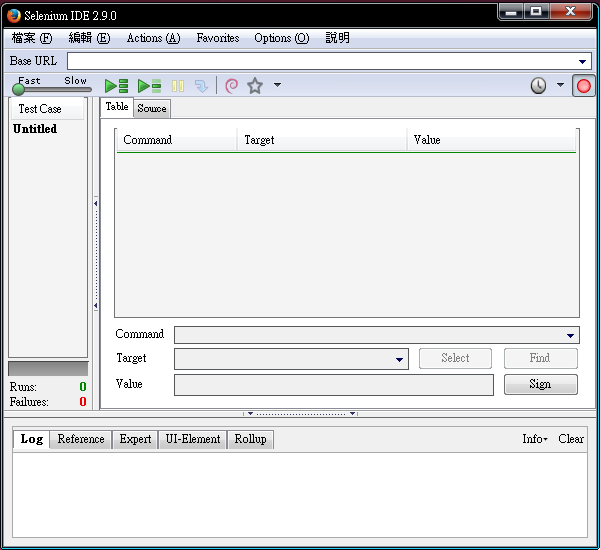This screenshot has width=600, height=550.
Task: Click the test progress bar
Action: click(48, 369)
